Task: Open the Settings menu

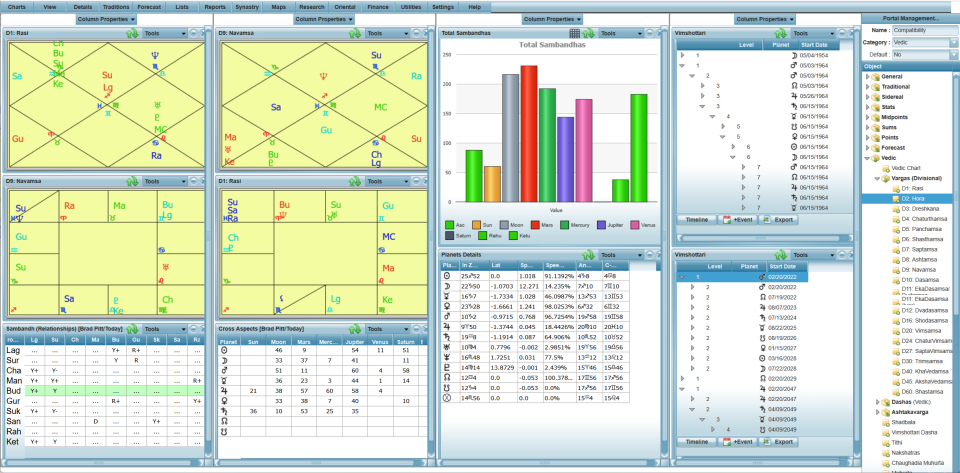Action: (x=443, y=7)
